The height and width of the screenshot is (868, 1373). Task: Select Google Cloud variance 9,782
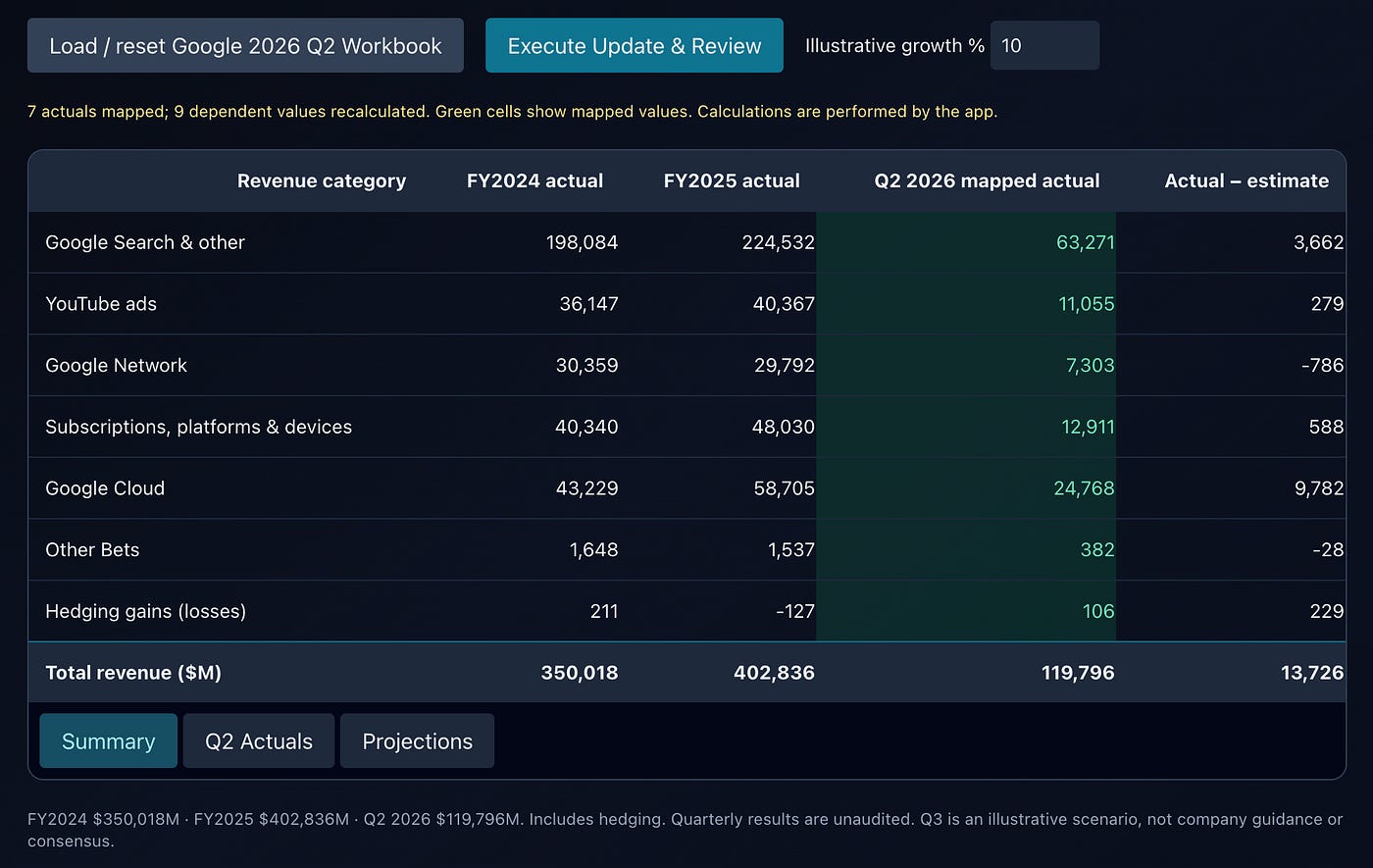point(1319,487)
